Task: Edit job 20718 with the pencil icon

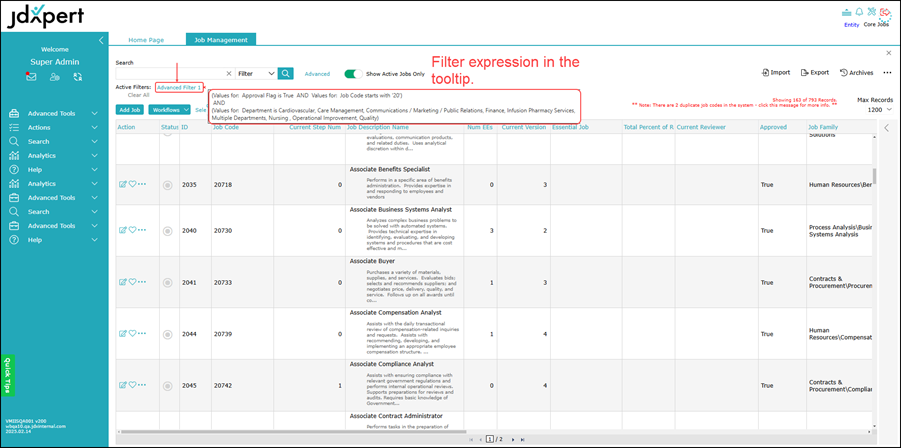Action: point(122,184)
